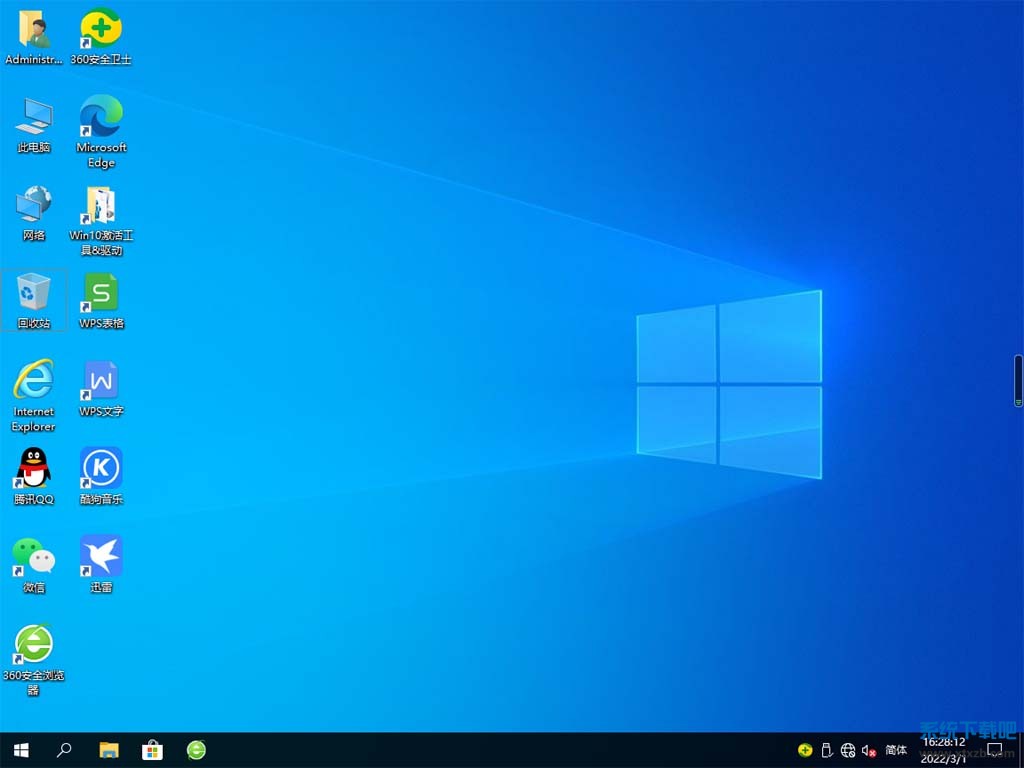Image resolution: width=1024 pixels, height=768 pixels.
Task: Select the 迅雷 Thunder download icon
Action: coord(101,558)
